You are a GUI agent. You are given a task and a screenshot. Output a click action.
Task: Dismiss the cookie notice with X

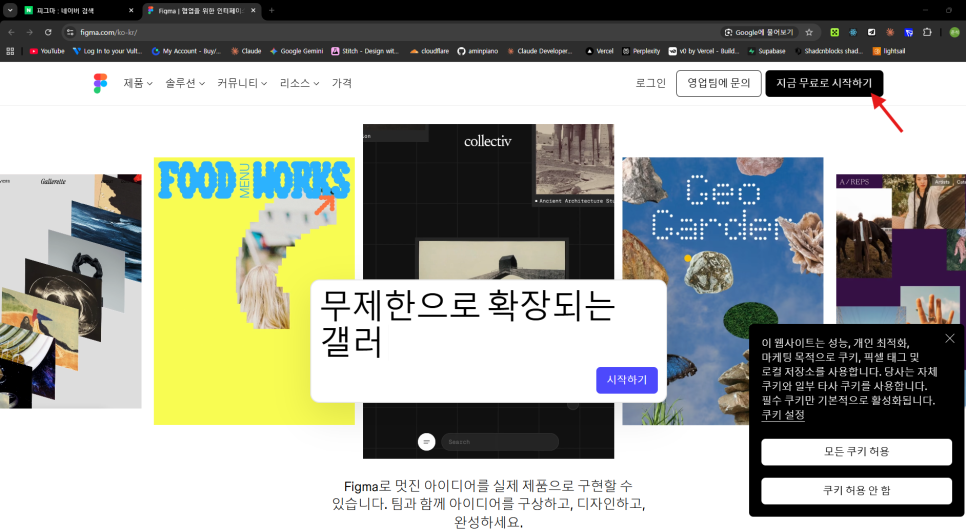pos(949,338)
